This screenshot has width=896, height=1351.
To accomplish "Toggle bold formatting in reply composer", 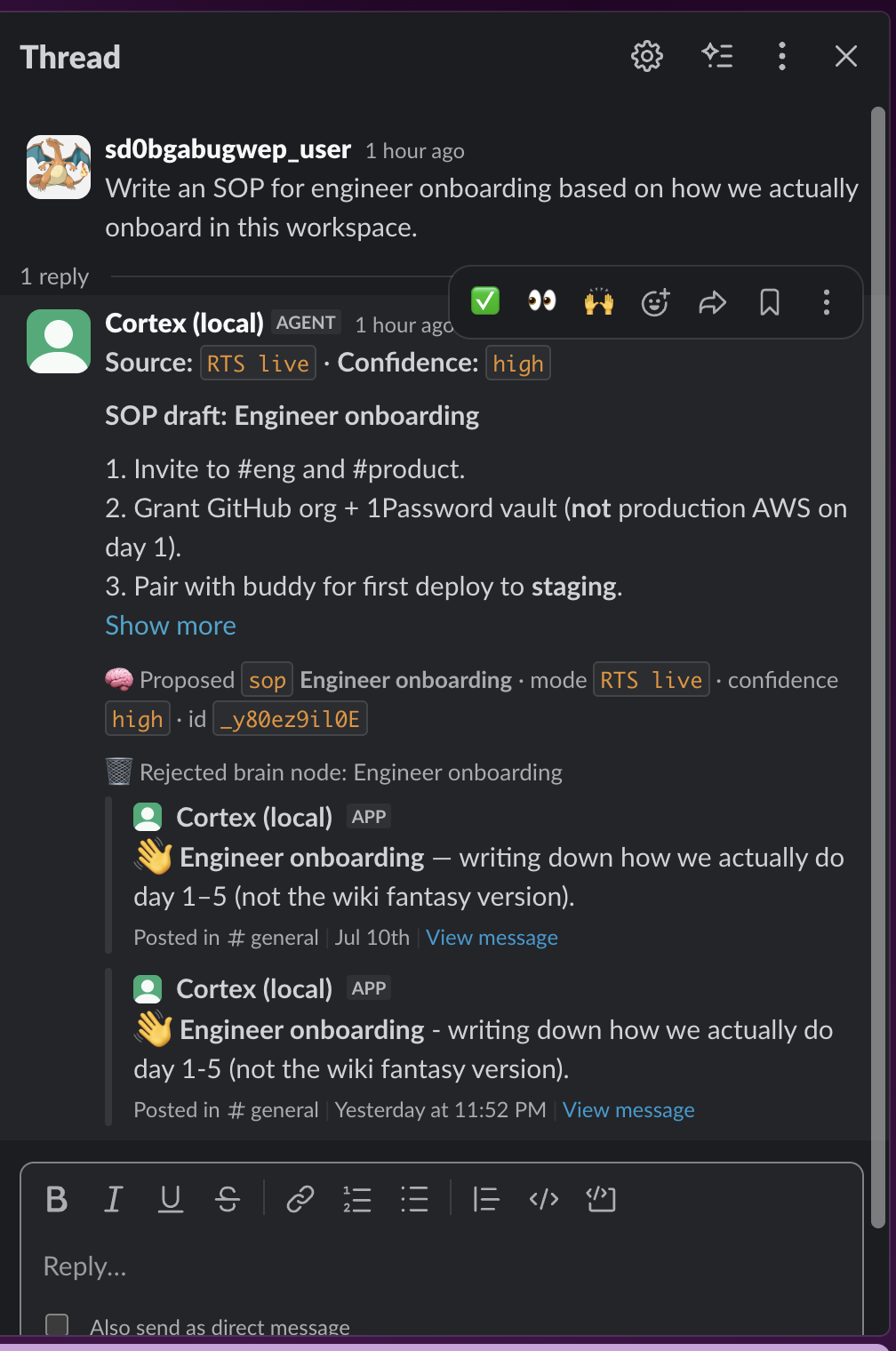I will [57, 1199].
